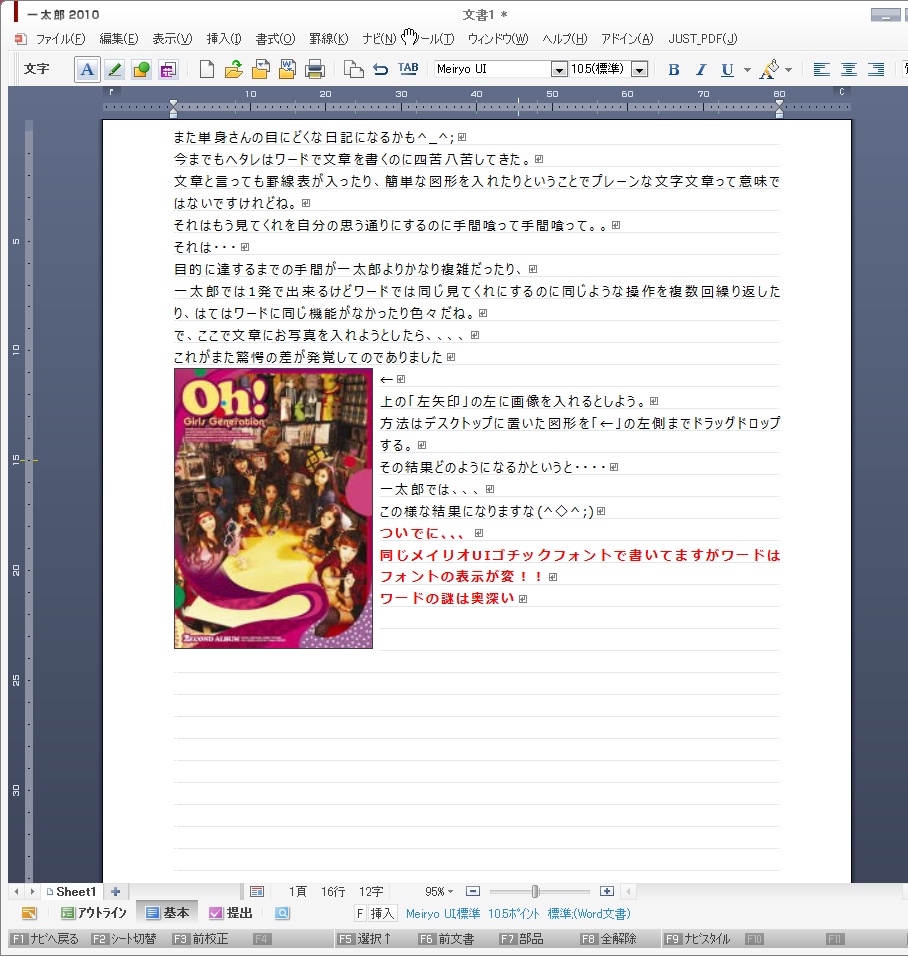Click the zoom out minus icon
Screen dimensions: 908x956
[473, 891]
